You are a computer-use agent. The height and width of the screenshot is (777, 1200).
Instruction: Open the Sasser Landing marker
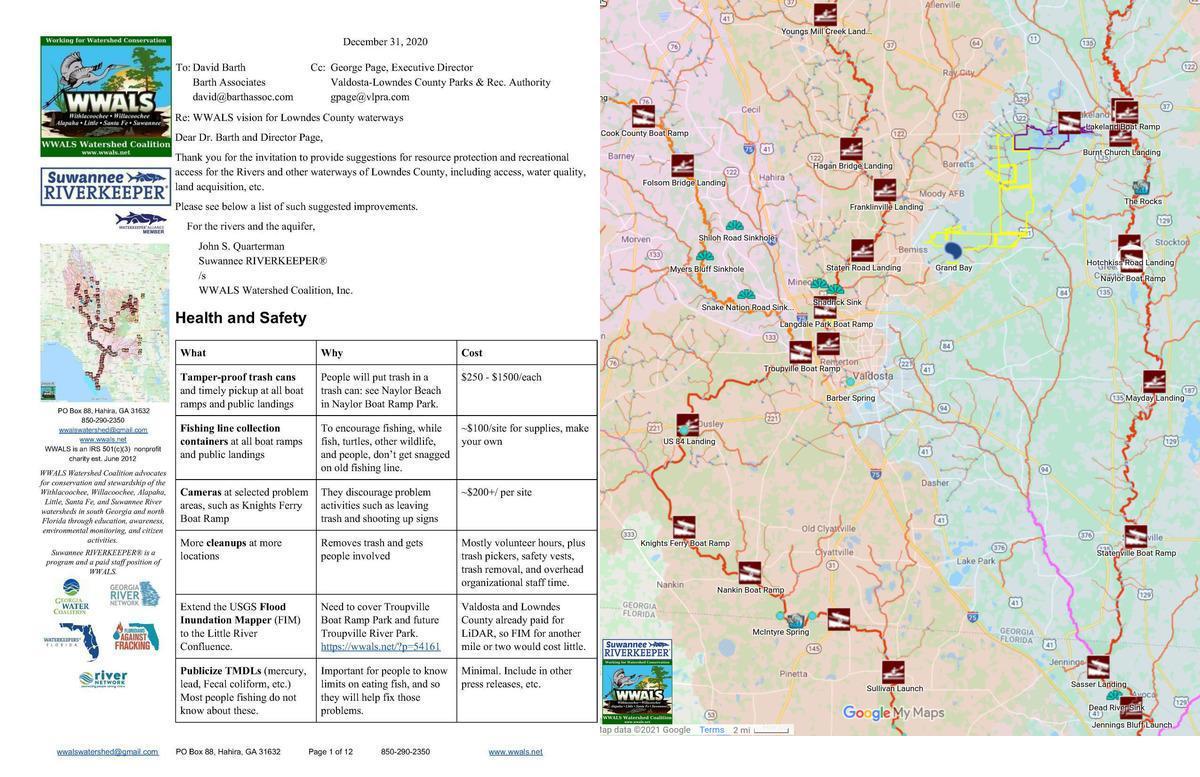(x=1098, y=667)
